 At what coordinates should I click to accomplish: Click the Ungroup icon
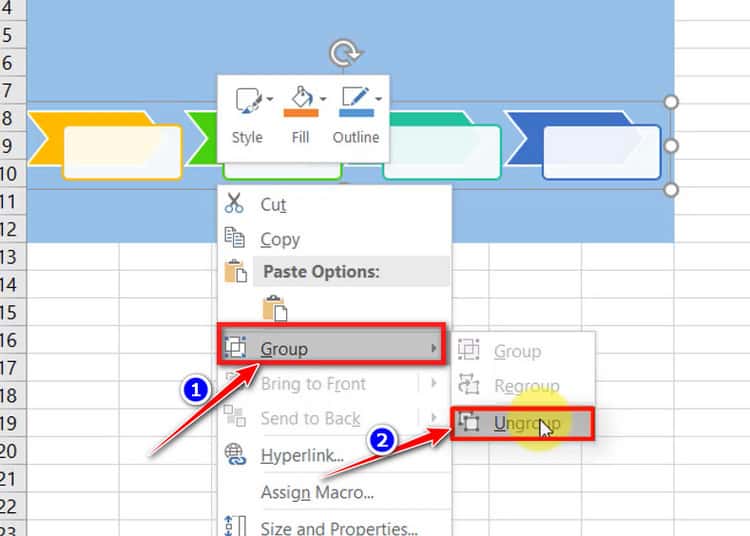pyautogui.click(x=469, y=421)
